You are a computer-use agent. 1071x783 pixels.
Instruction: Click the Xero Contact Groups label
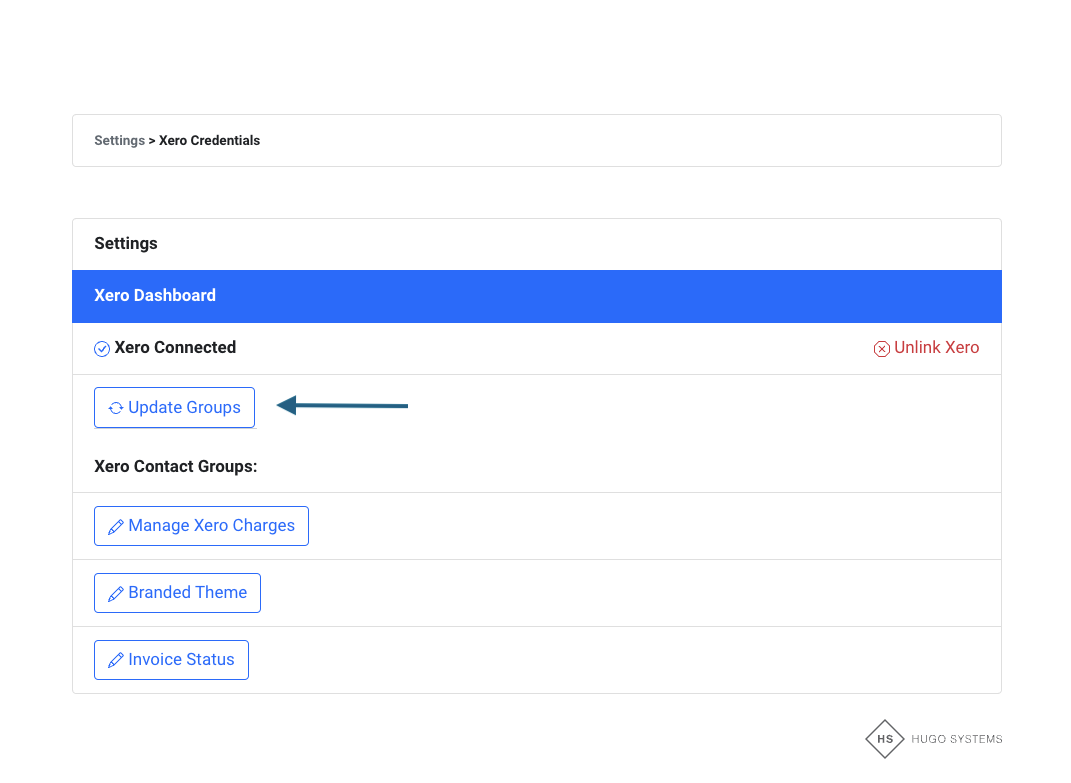tap(176, 467)
